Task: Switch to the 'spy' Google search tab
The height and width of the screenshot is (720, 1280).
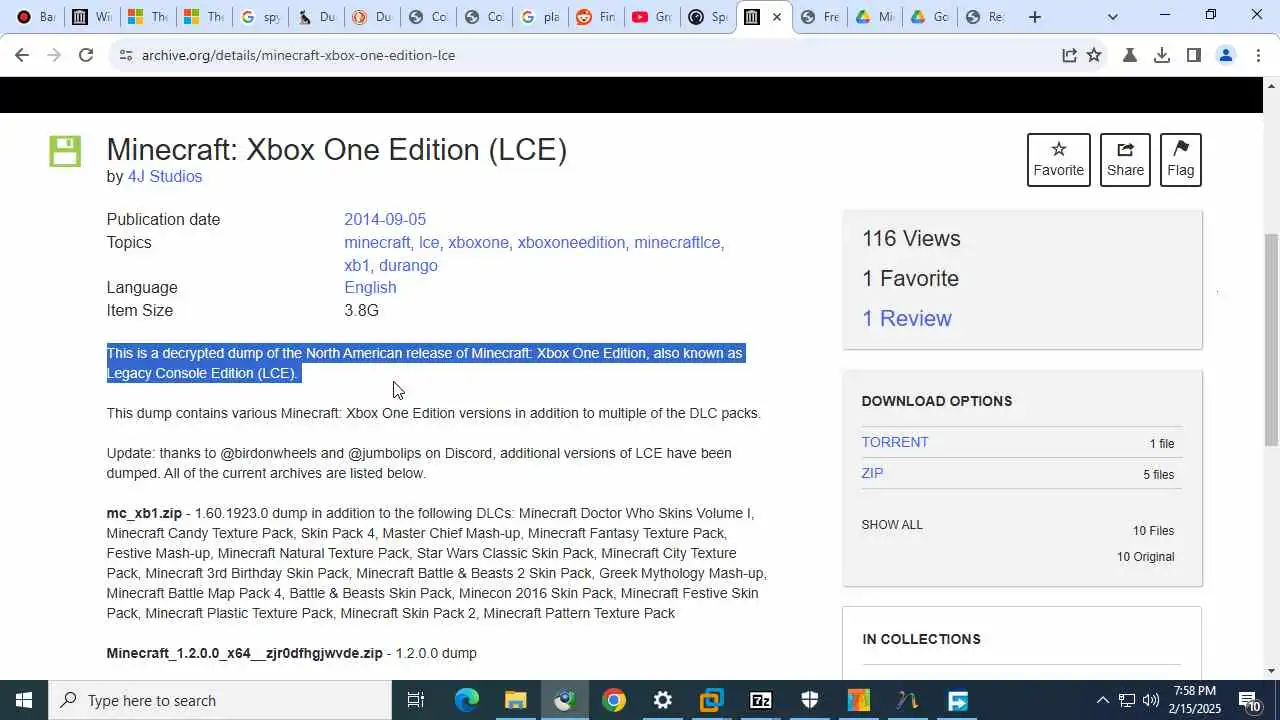Action: coord(260,17)
